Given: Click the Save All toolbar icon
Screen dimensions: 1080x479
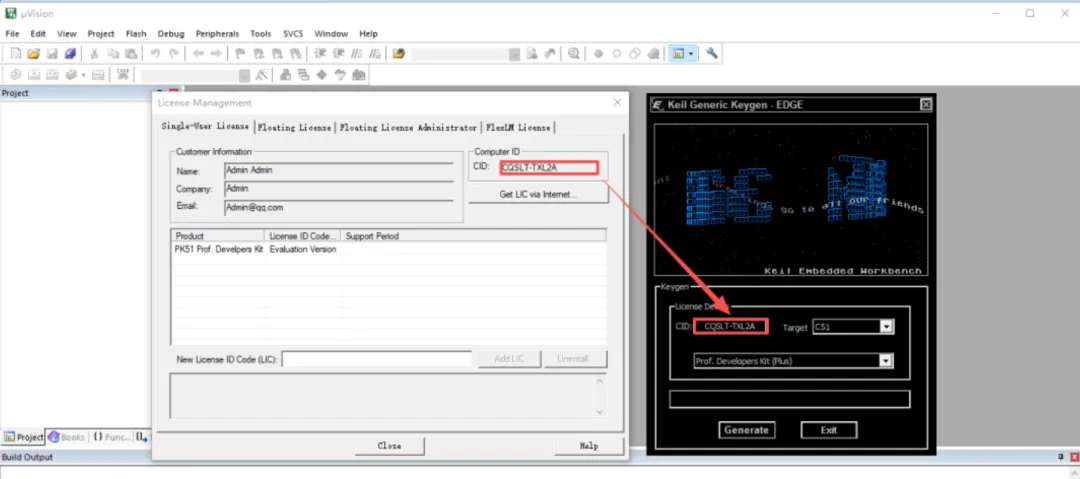Looking at the screenshot, I should coord(70,54).
